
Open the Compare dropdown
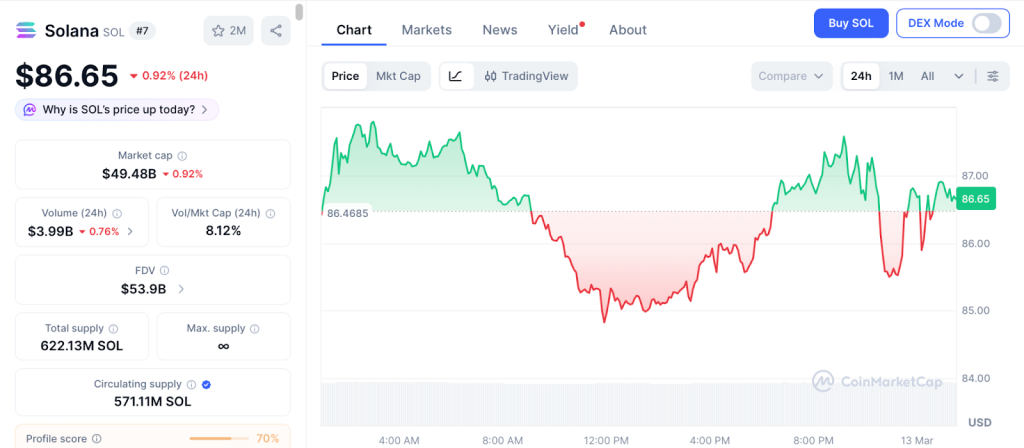(x=791, y=76)
